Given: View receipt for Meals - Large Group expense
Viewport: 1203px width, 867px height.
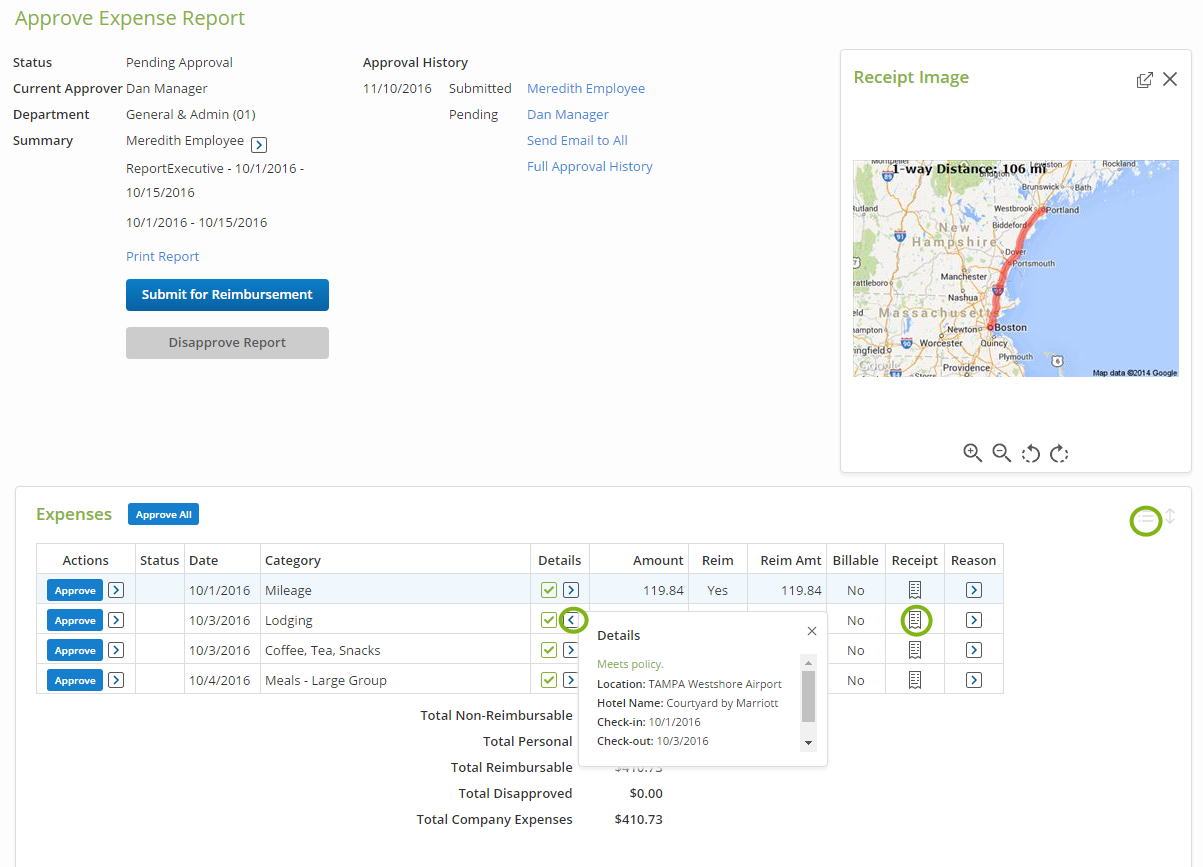Looking at the screenshot, I should pos(915,680).
